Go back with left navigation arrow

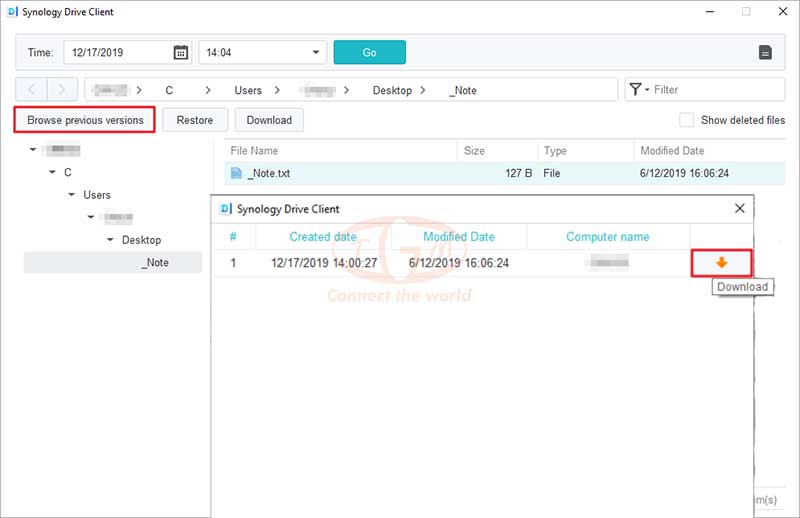32,90
